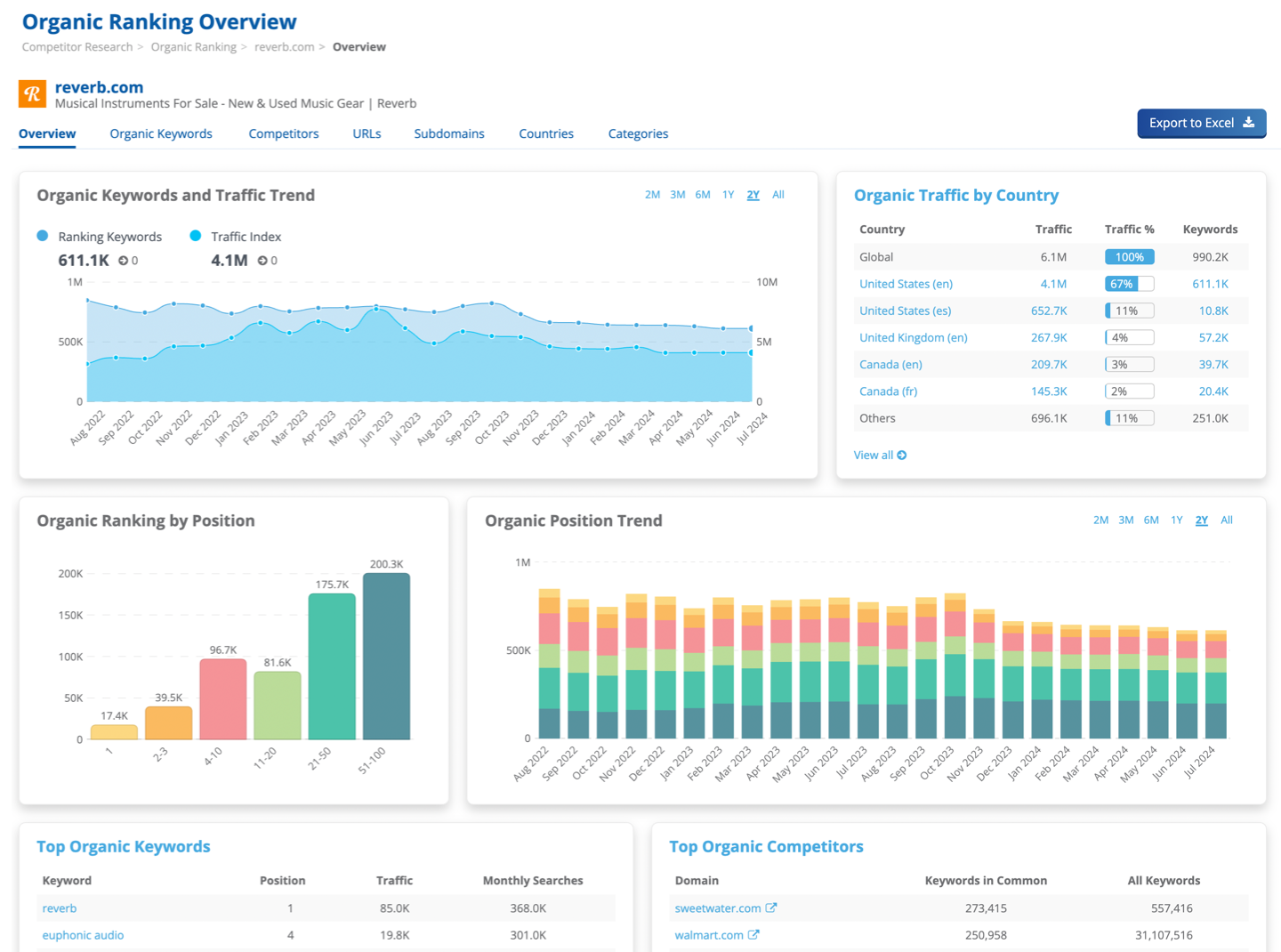
Task: Click the position 1 bar labeled 17.4K
Action: point(114,732)
